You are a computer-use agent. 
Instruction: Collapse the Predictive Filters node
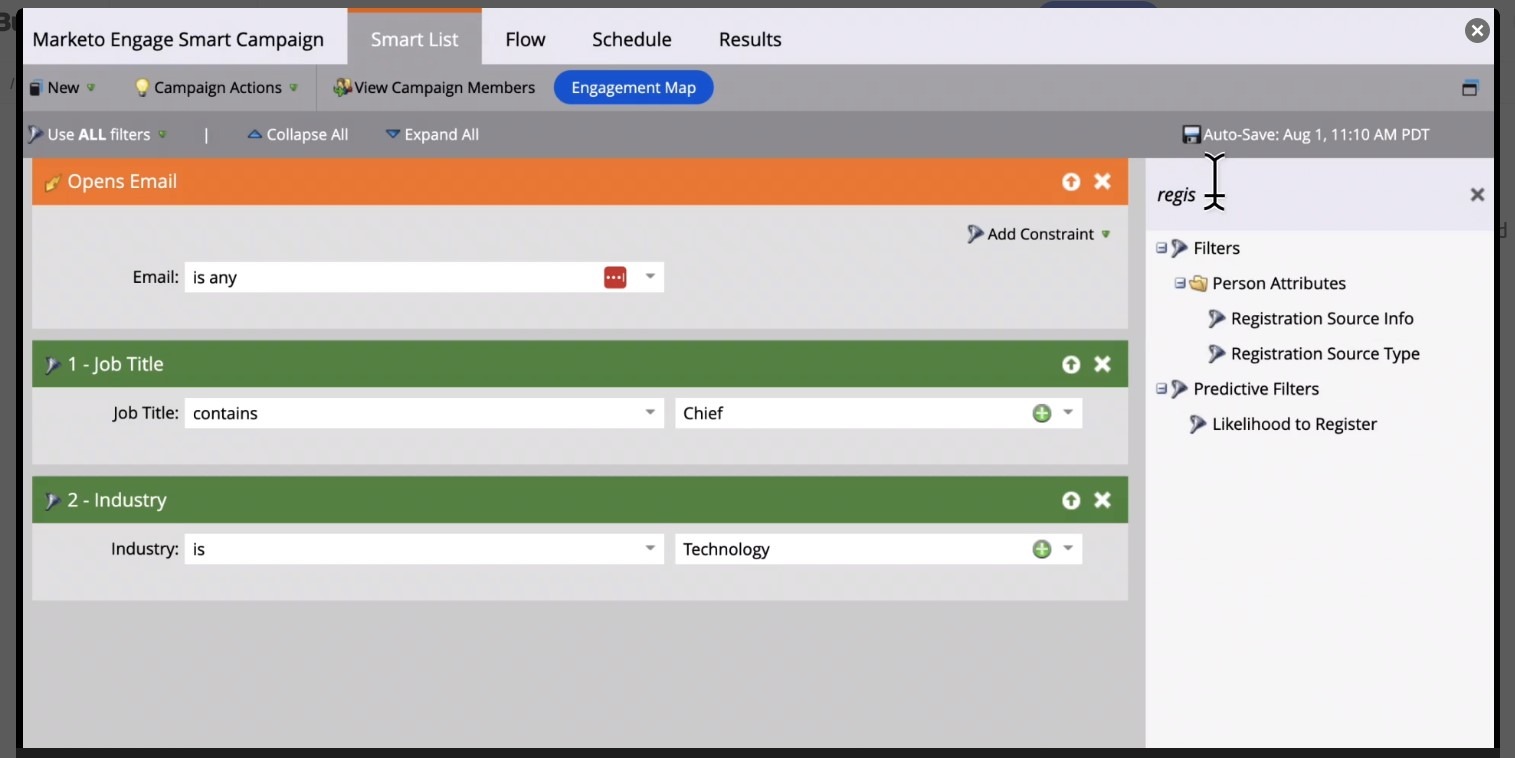[1161, 388]
